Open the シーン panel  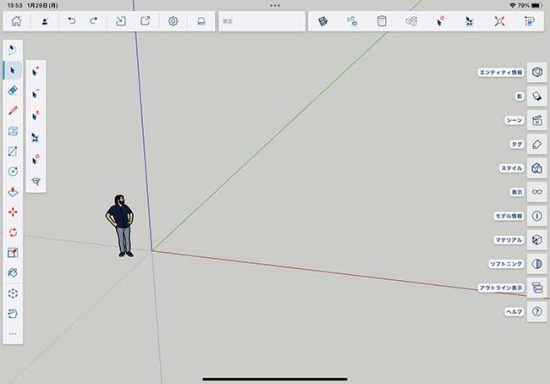click(x=537, y=120)
